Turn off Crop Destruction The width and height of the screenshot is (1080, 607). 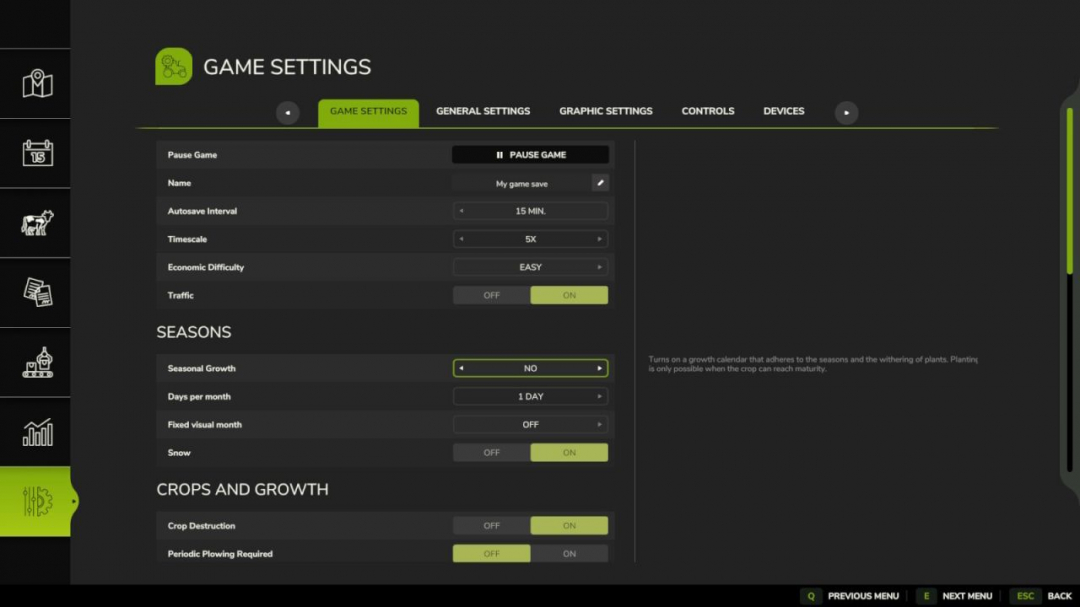(491, 525)
